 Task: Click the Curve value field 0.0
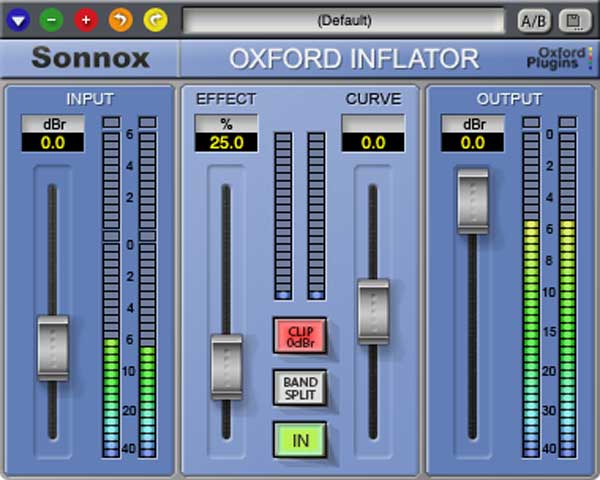coord(373,143)
